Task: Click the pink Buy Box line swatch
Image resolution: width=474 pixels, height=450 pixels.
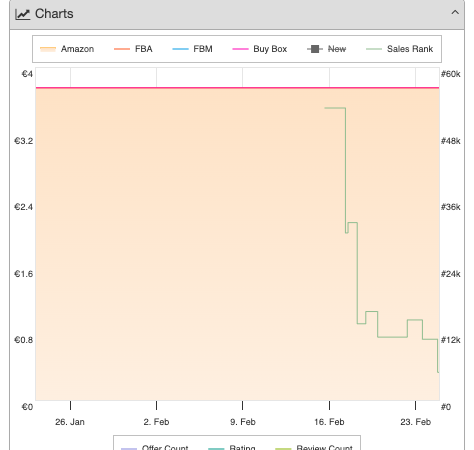Action: (240, 49)
